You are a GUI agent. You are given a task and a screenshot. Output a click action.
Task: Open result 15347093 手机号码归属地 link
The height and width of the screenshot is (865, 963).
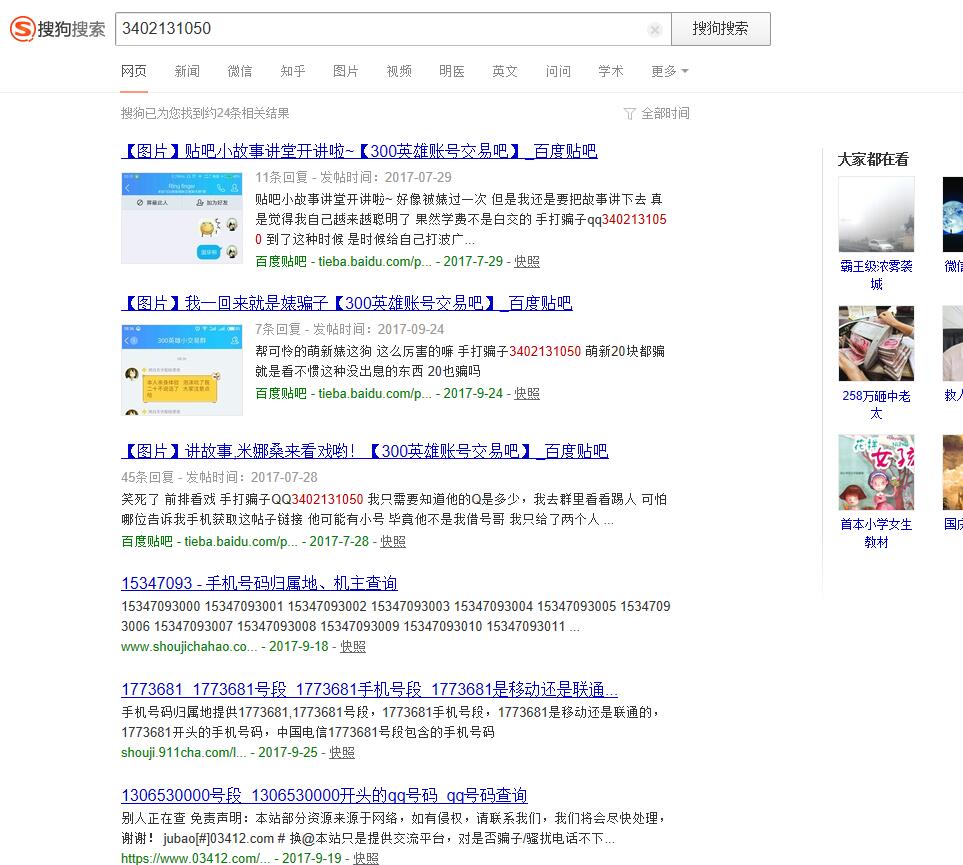[259, 583]
